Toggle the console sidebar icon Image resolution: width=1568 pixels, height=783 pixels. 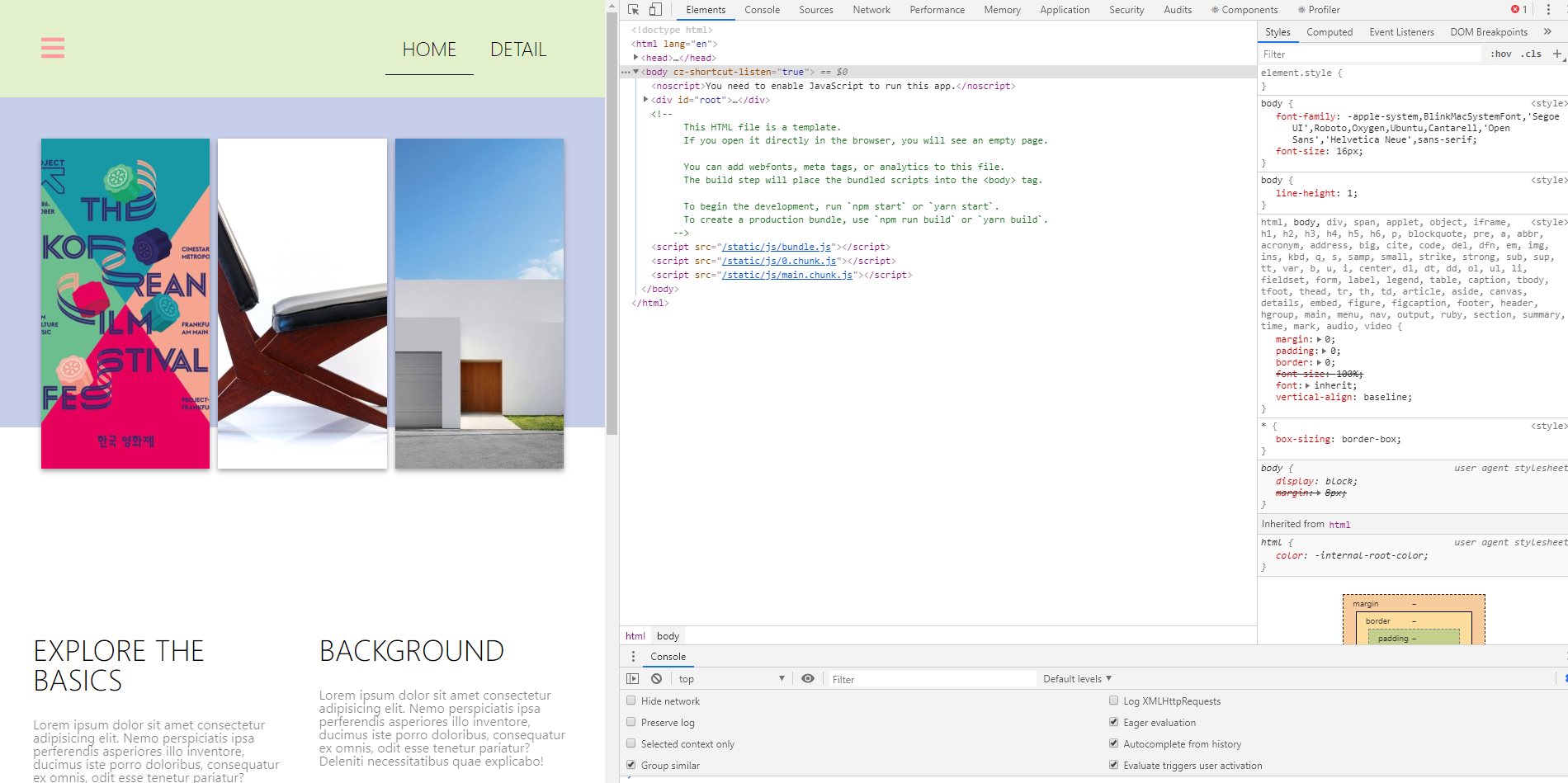633,679
